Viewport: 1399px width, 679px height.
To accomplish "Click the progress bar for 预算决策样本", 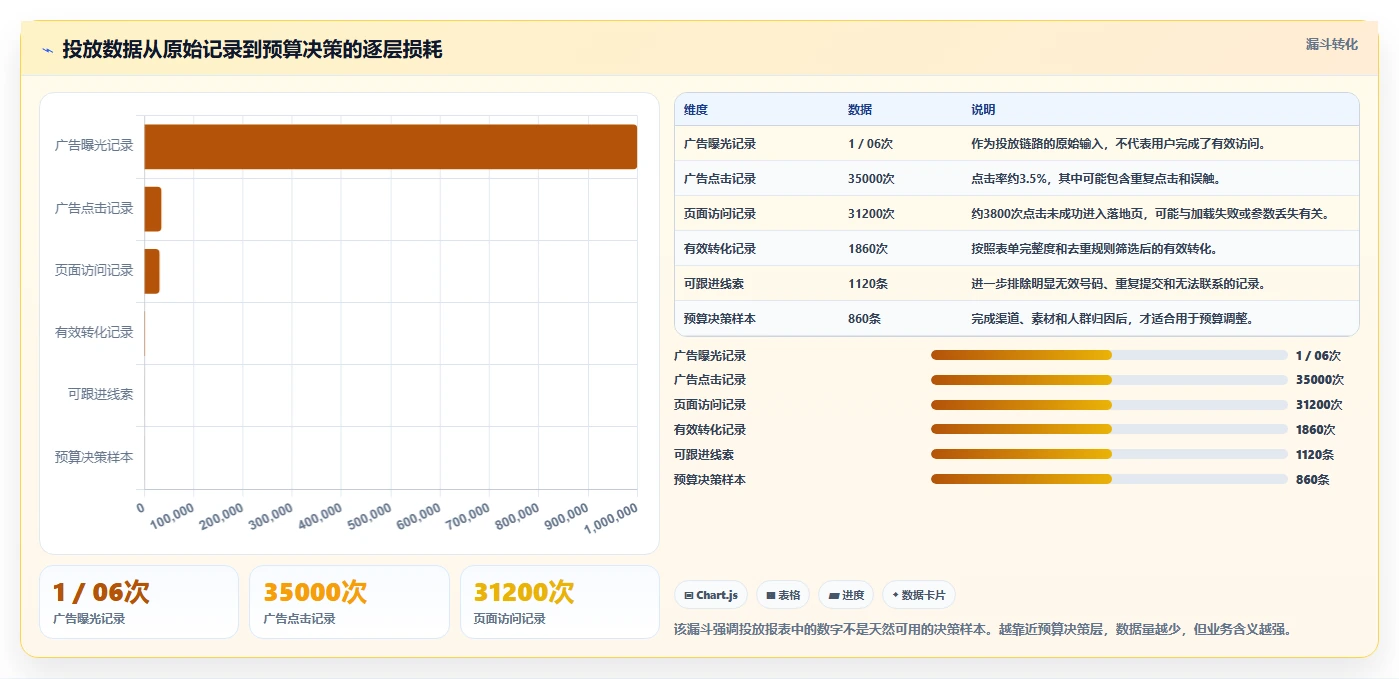I will [x=1109, y=479].
